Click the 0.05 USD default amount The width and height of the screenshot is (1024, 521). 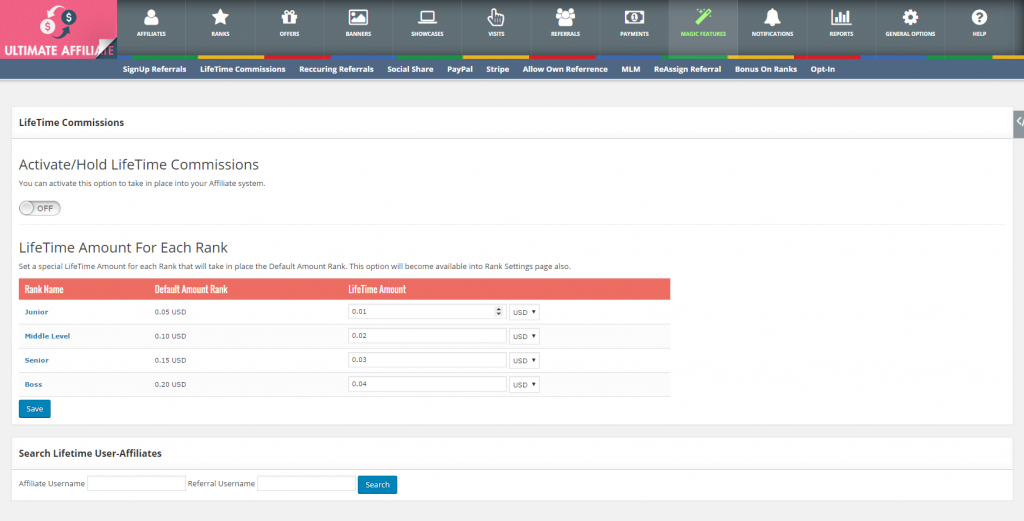[x=170, y=312]
